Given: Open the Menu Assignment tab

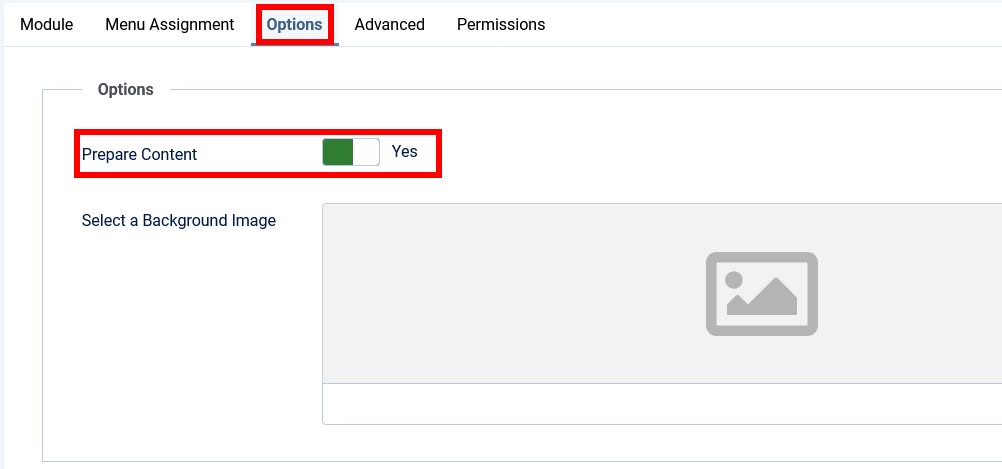Looking at the screenshot, I should click(170, 24).
